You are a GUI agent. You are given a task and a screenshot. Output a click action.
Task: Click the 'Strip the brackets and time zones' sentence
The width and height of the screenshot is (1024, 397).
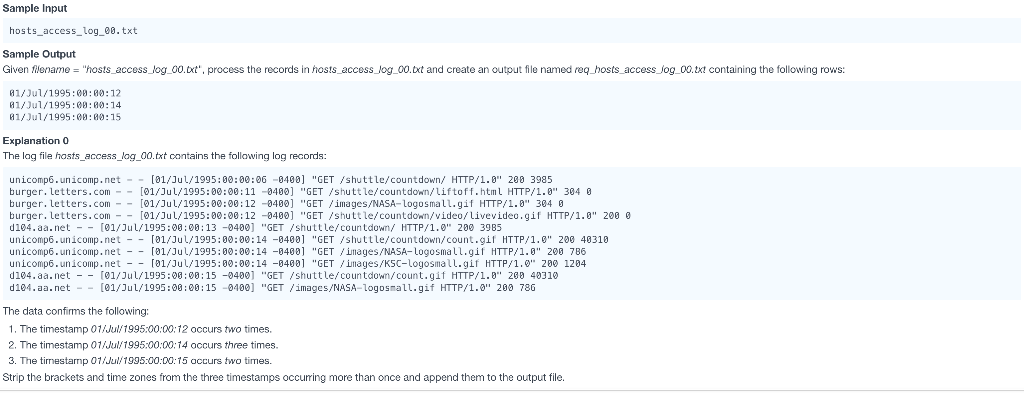point(283,377)
